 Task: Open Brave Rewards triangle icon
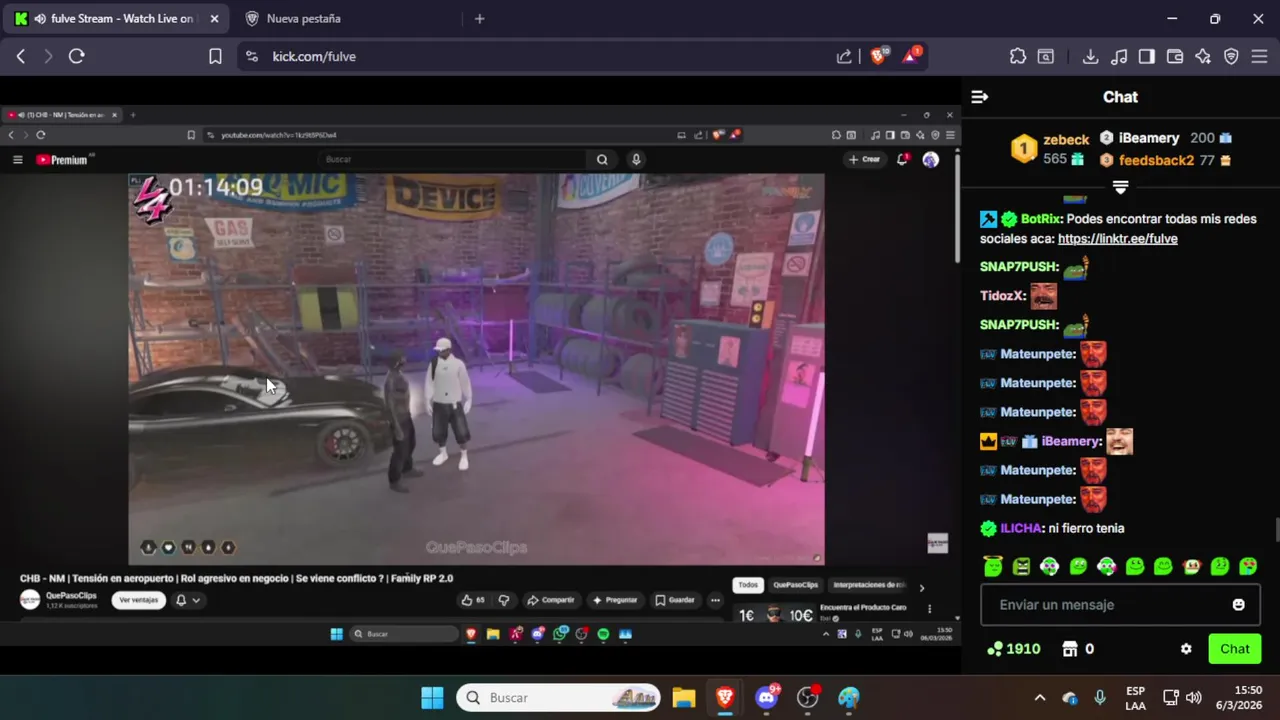click(911, 56)
